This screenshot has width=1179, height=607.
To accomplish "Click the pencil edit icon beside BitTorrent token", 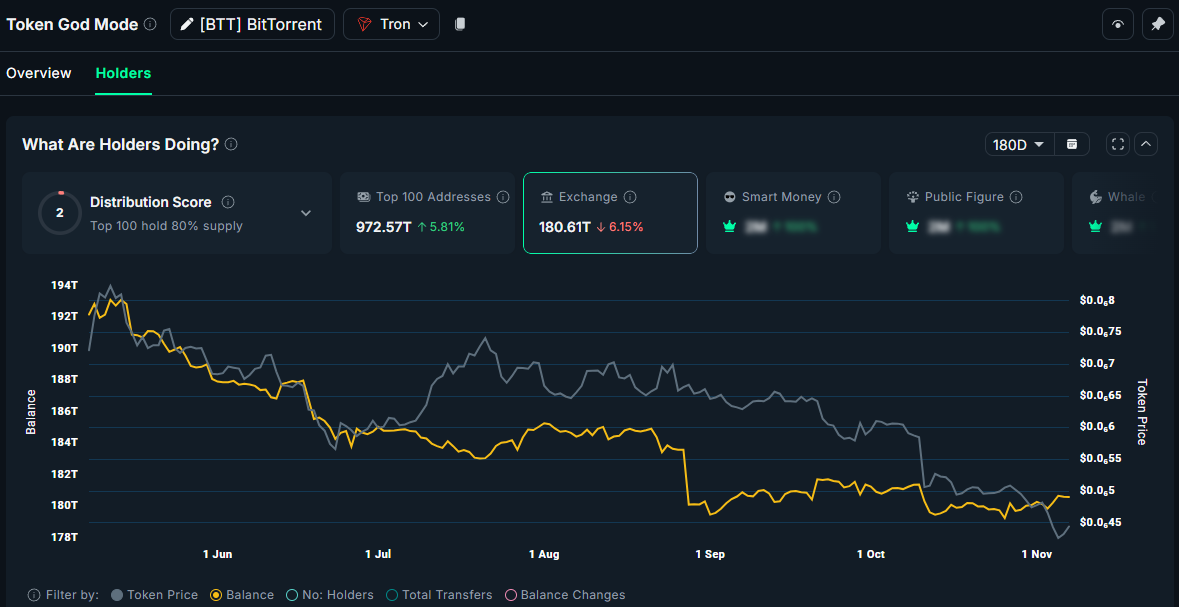I will point(187,23).
